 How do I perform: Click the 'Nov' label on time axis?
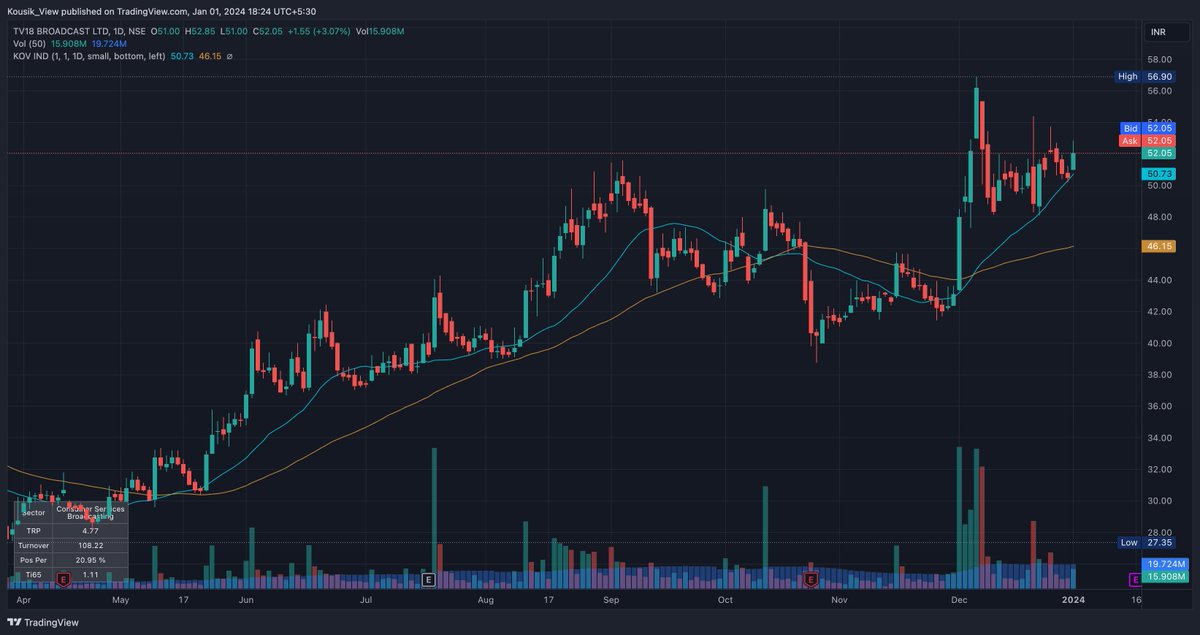(x=840, y=599)
